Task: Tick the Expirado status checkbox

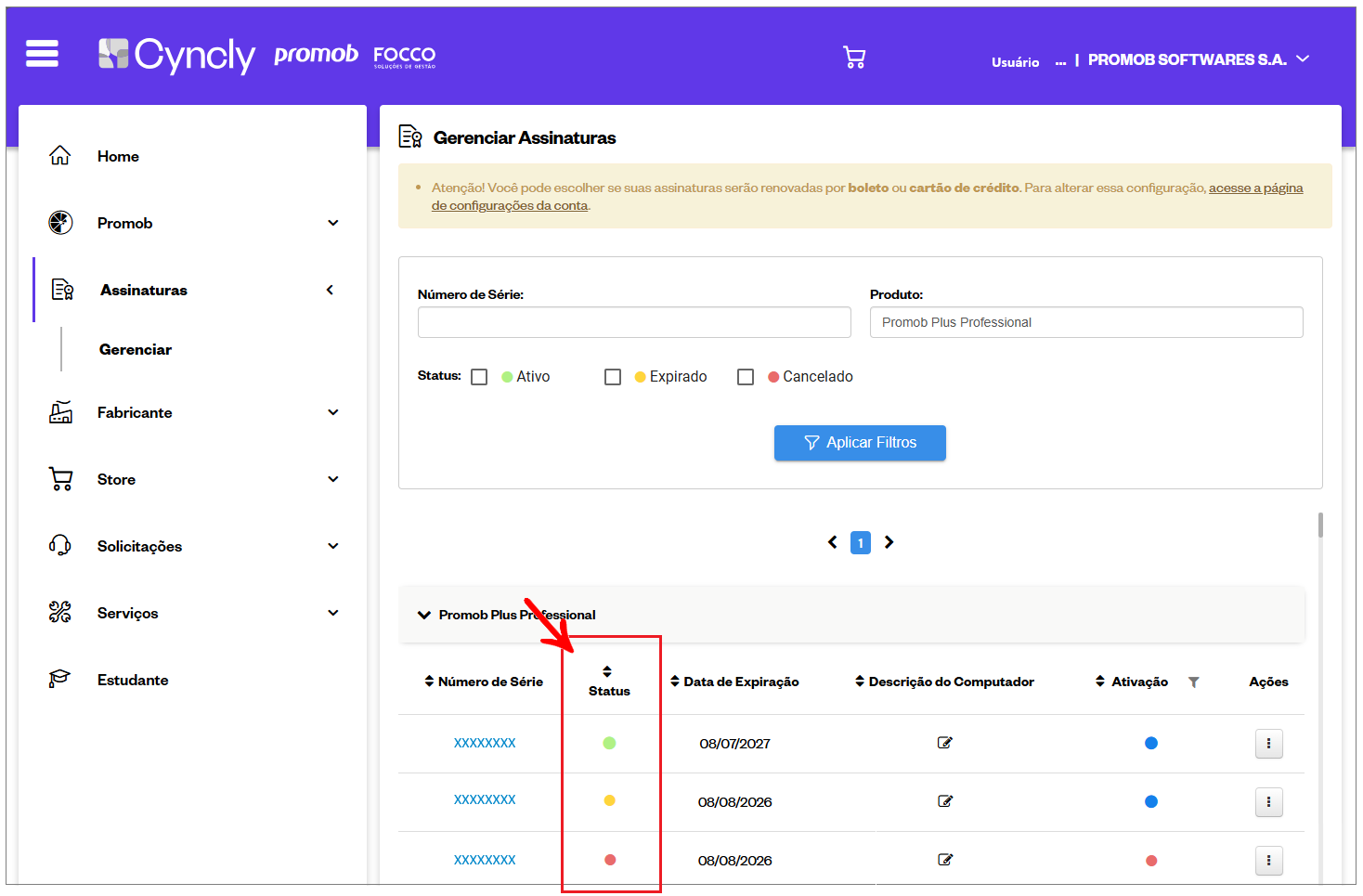Action: 613,377
